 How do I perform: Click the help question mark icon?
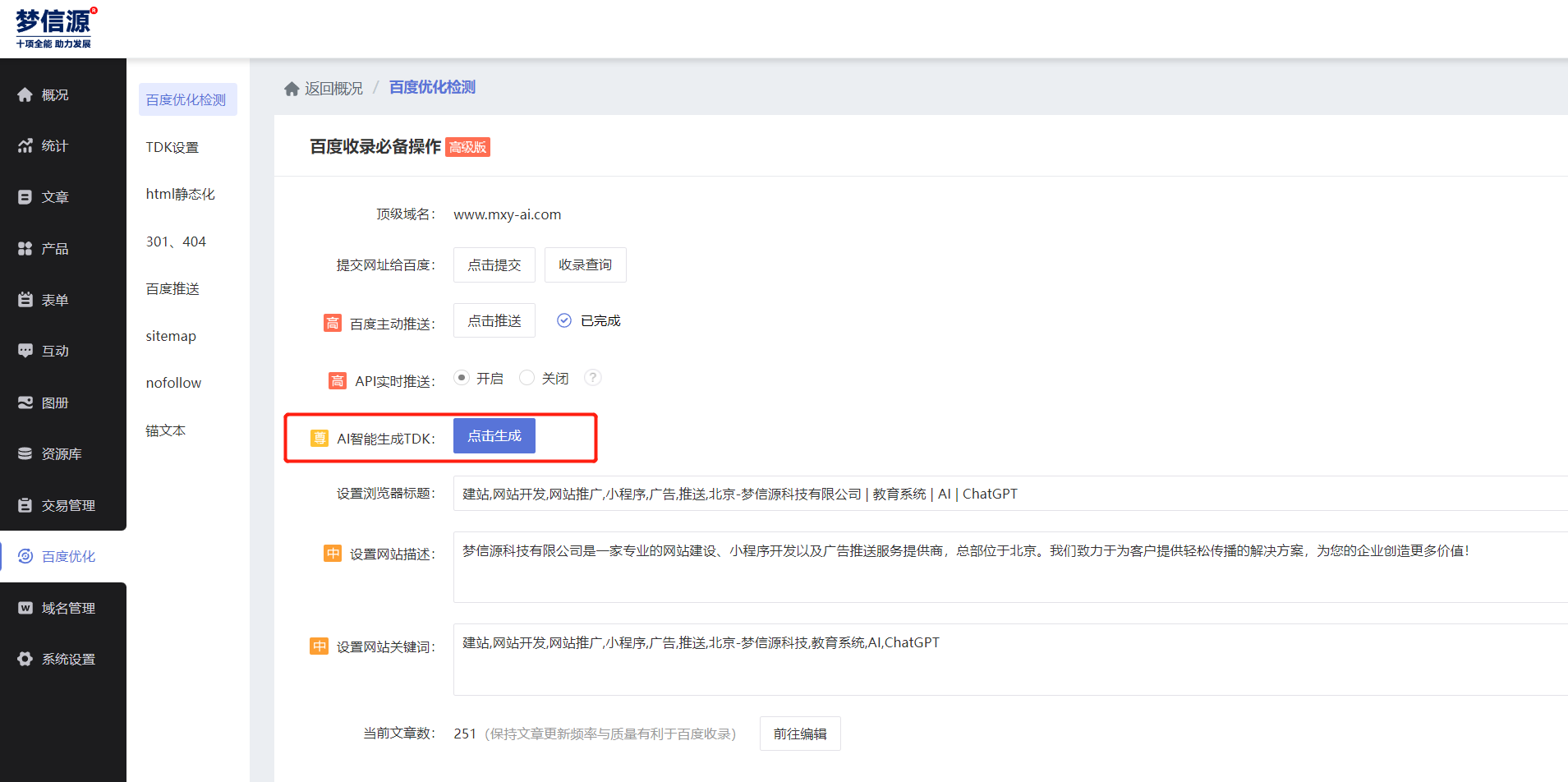click(x=592, y=378)
